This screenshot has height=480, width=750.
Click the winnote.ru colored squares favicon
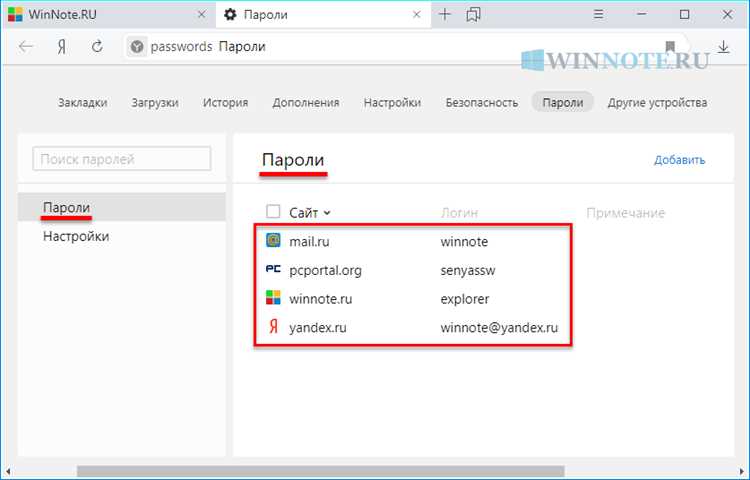click(x=273, y=298)
